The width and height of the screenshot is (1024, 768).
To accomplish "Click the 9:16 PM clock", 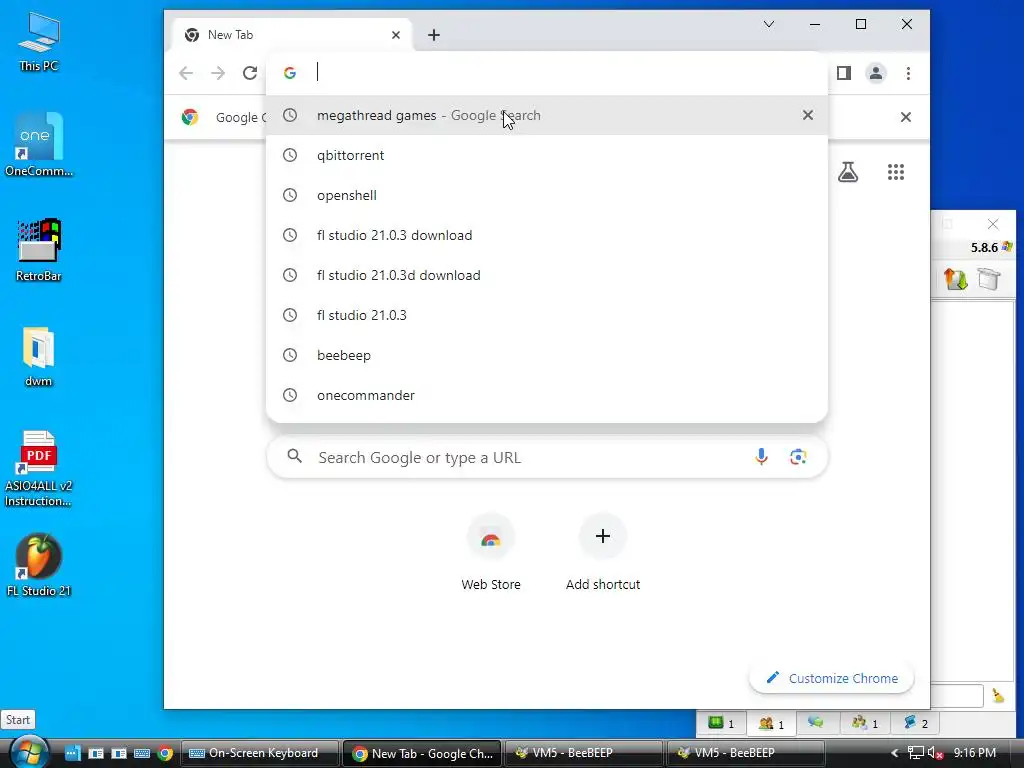I will pyautogui.click(x=974, y=753).
